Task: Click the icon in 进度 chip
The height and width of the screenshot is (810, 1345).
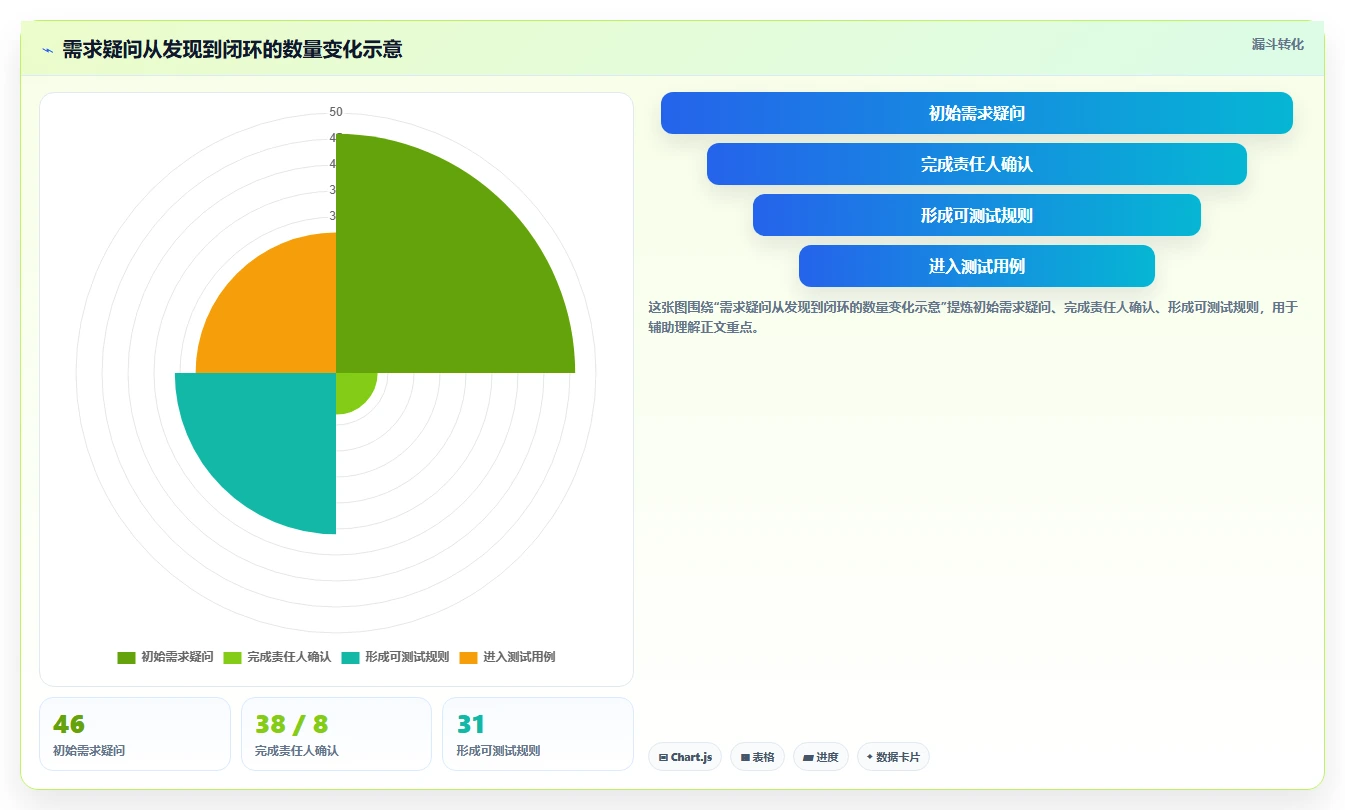Action: (x=808, y=758)
